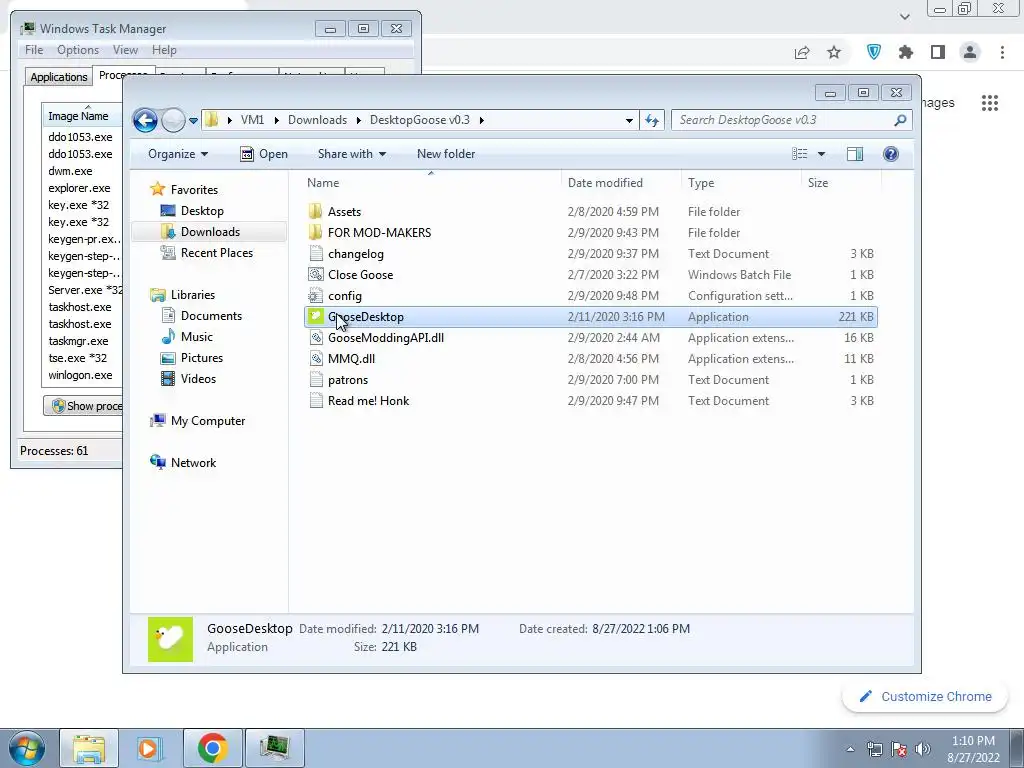The image size is (1024, 768).
Task: Select Pictures library in navigation pane
Action: [x=202, y=358]
